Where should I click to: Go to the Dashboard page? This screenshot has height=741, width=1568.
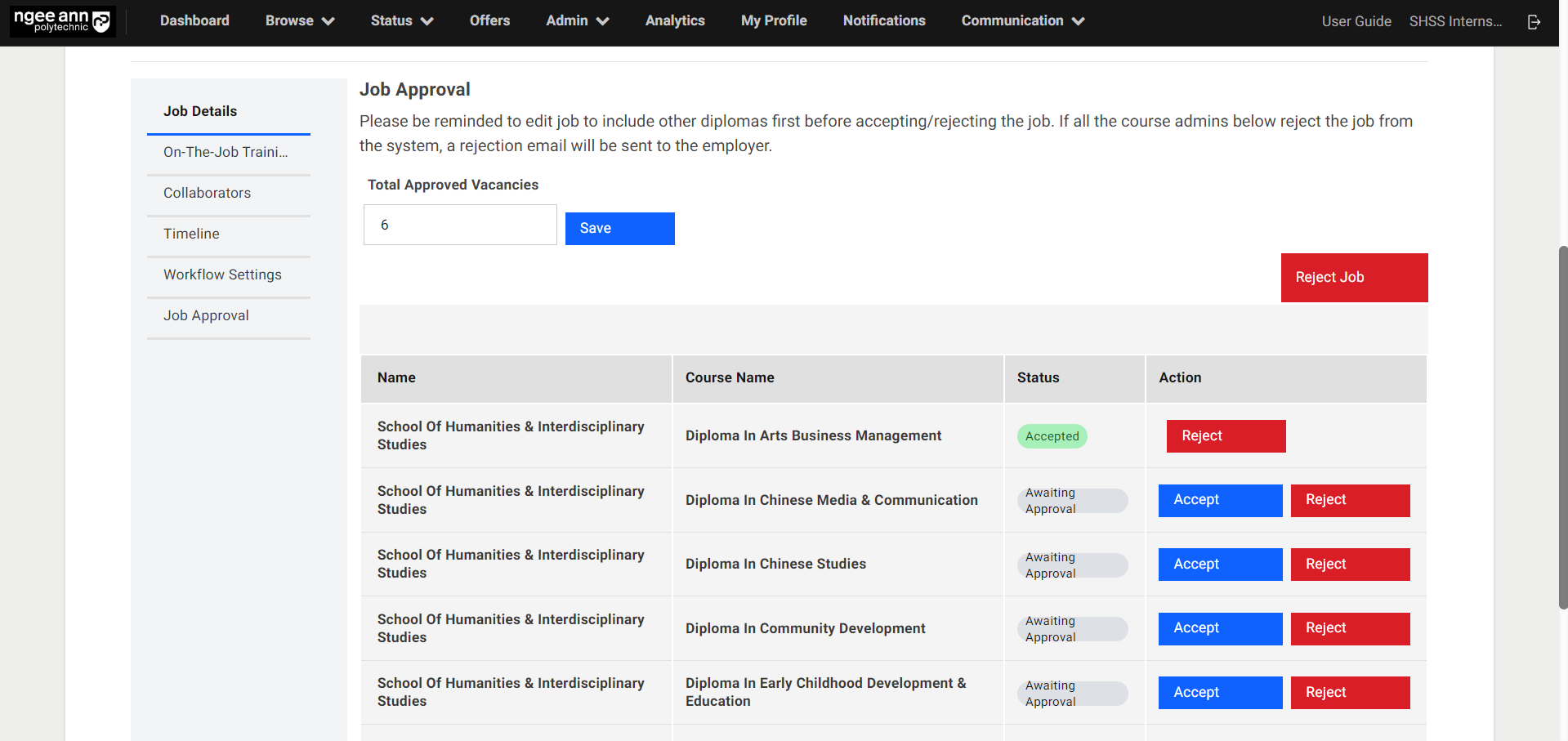[x=194, y=21]
